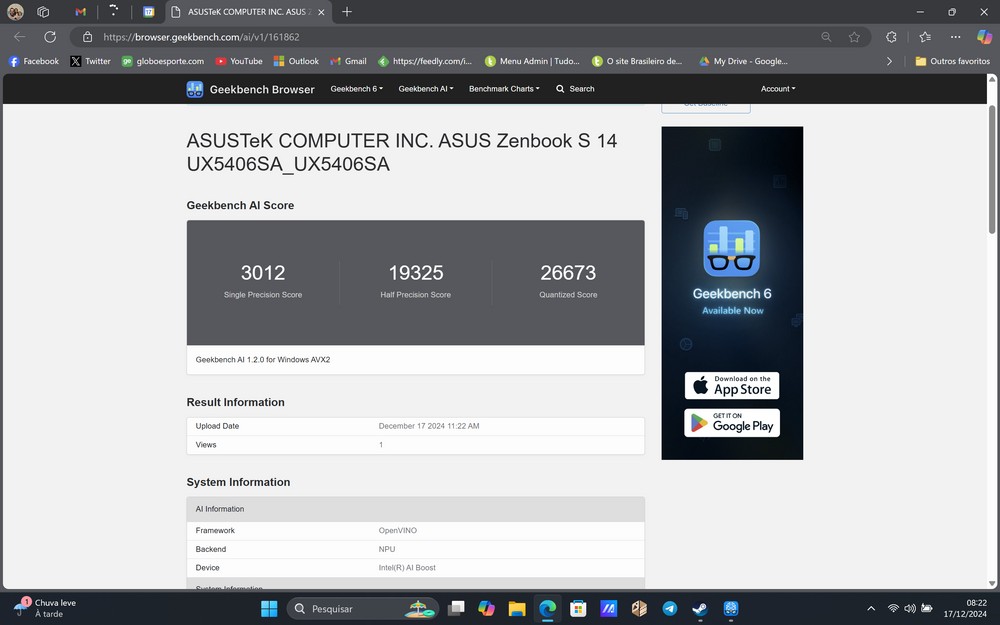Open the globoesporte.com bookmark

[x=163, y=61]
